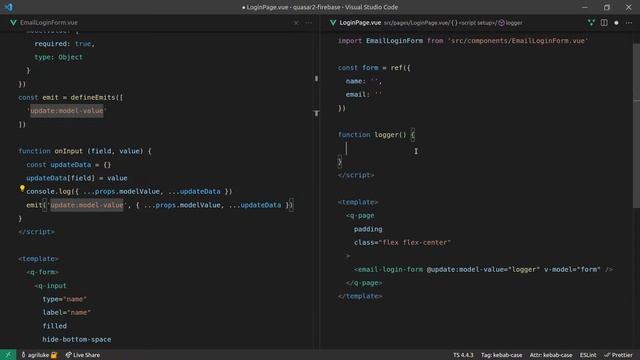Click the 'flex flex-center' class value
This screenshot has height=360, width=640.
(415, 242)
